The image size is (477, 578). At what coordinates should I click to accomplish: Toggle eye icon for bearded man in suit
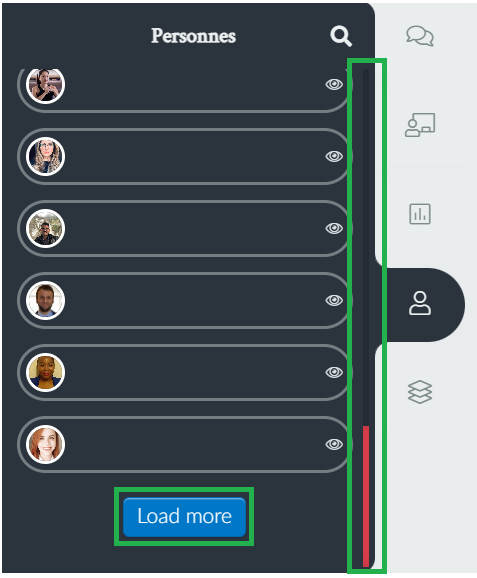(334, 300)
